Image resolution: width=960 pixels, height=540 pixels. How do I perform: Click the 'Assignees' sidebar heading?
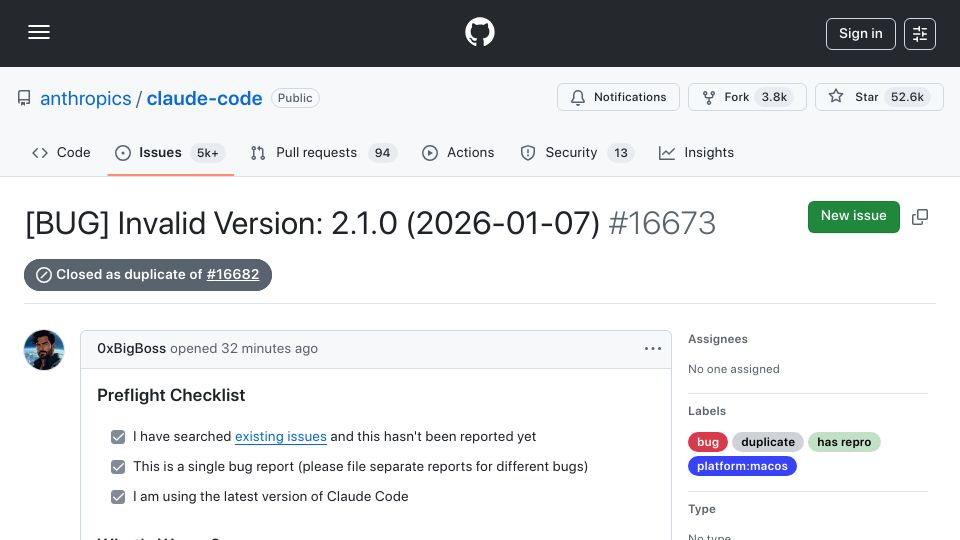coord(718,339)
